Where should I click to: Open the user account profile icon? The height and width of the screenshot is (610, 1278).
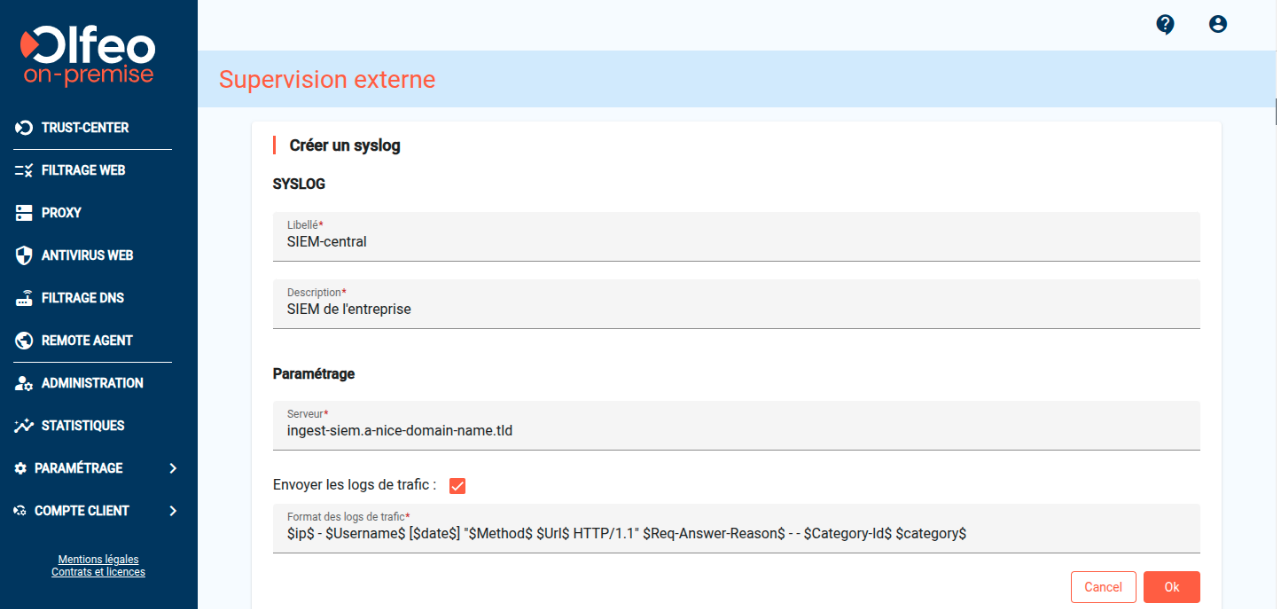(1217, 24)
